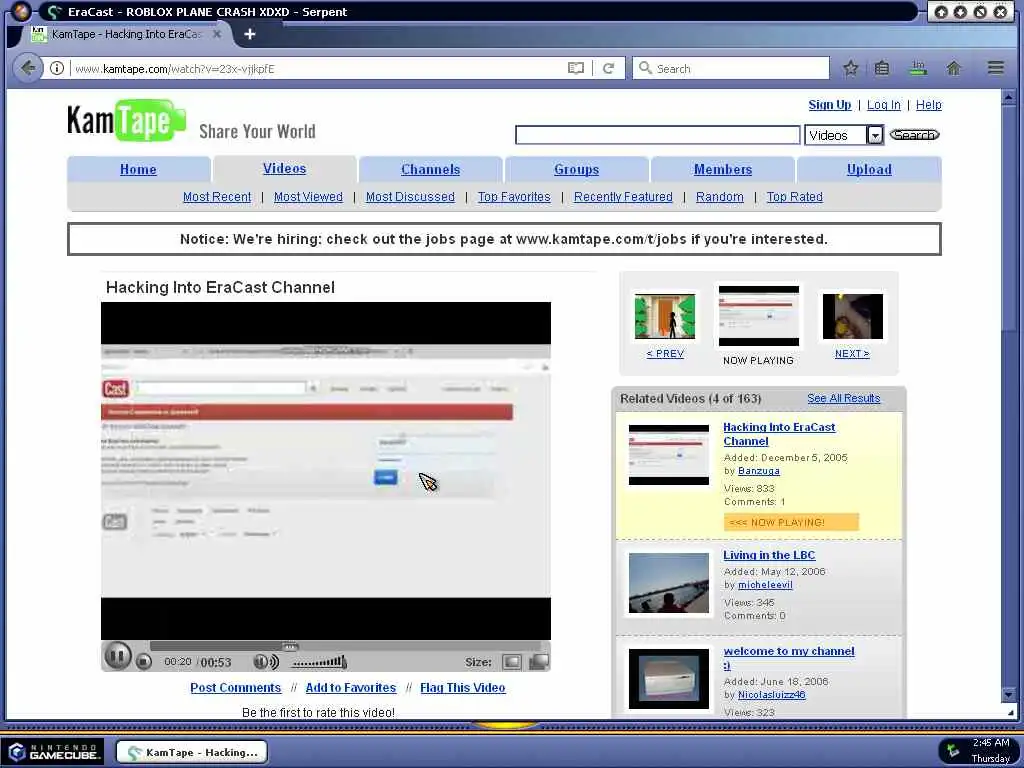Open the Most Recent link
Viewport: 1024px width, 768px height.
coord(217,197)
